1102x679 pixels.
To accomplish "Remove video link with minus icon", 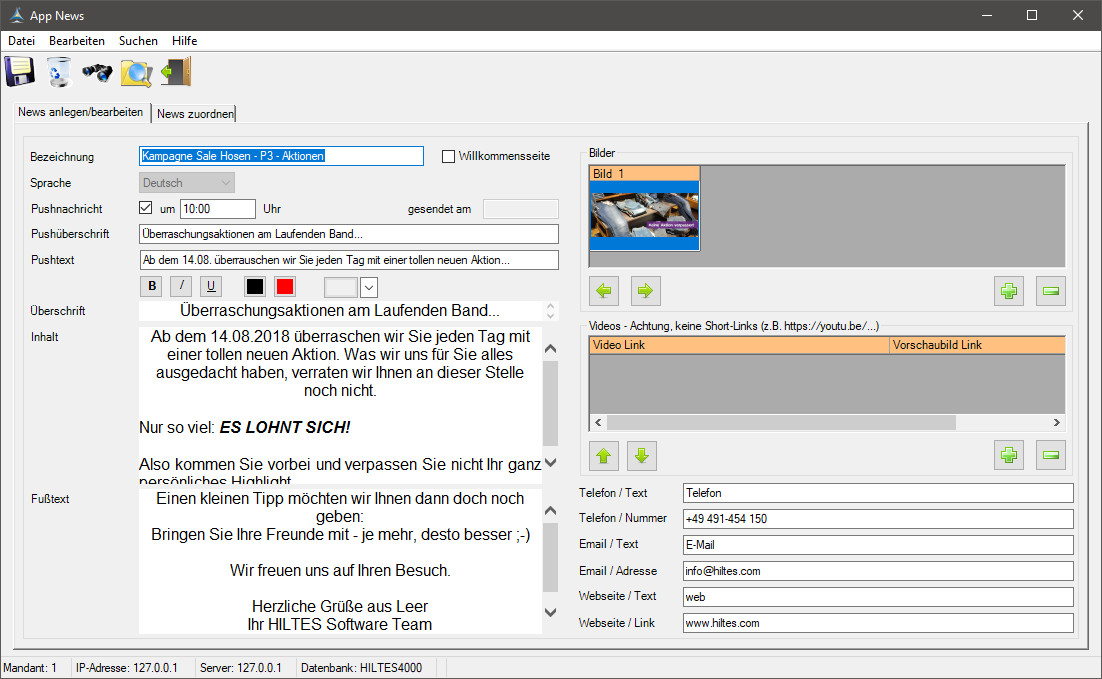I will (x=1050, y=455).
